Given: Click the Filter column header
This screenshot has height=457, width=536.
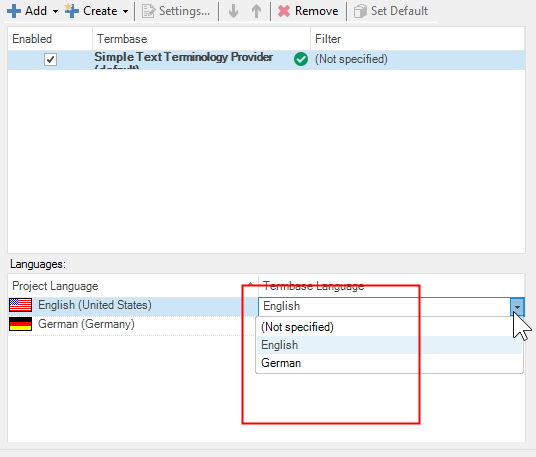Looking at the screenshot, I should coord(417,39).
